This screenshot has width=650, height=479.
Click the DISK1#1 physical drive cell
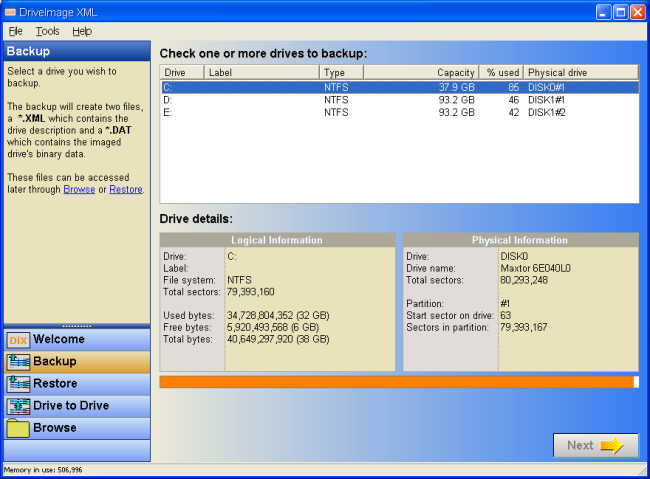point(546,100)
